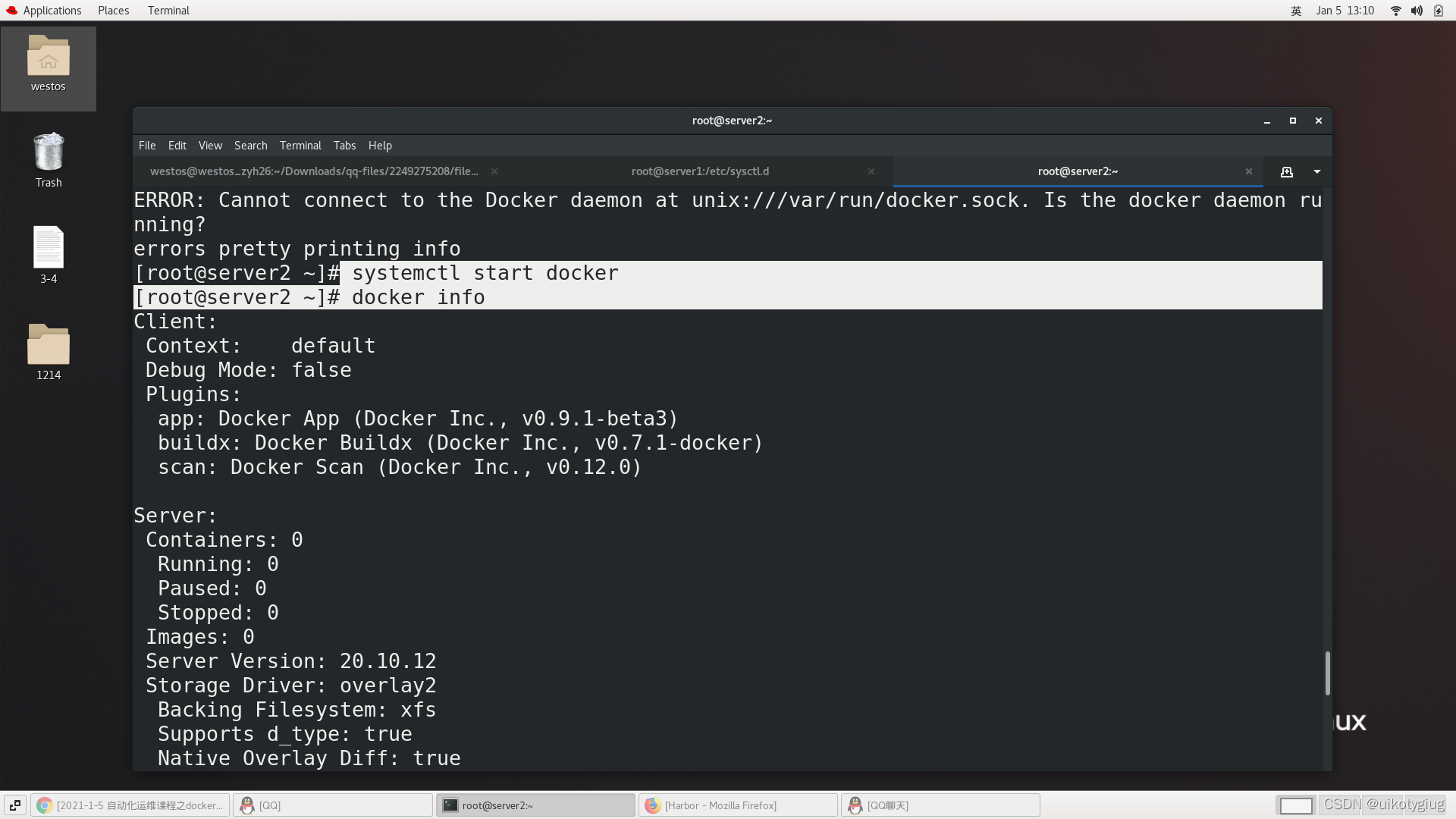Open the Wi-Fi network status icon
Image resolution: width=1456 pixels, height=819 pixels.
pyautogui.click(x=1395, y=11)
